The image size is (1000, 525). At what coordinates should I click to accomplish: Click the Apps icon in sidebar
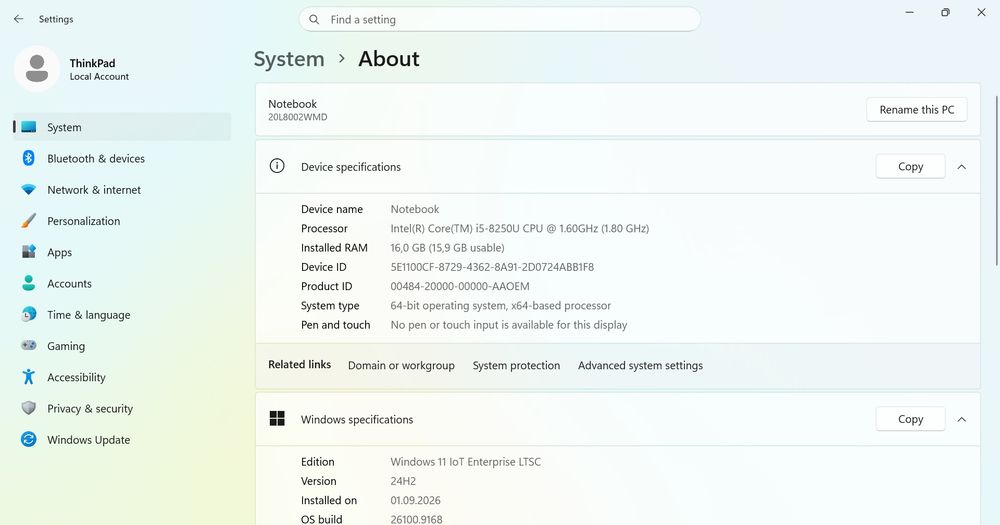coord(29,252)
